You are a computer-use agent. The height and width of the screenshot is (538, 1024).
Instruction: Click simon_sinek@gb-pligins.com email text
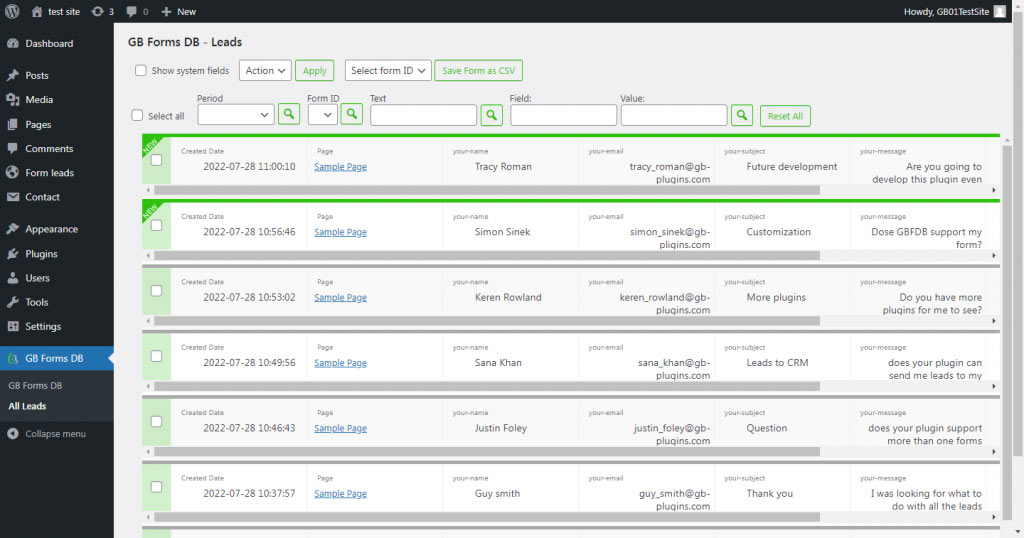(x=670, y=238)
